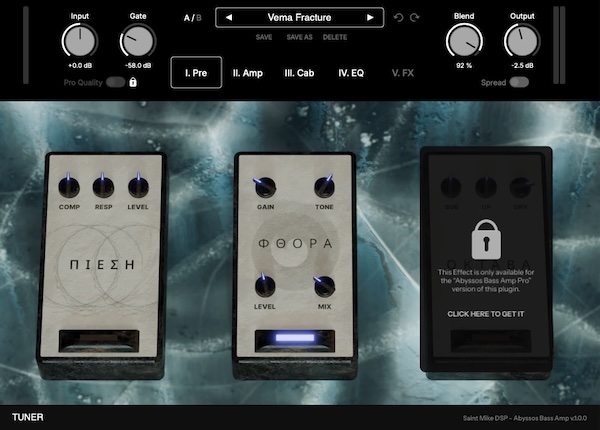Toggle the Spread switch
The height and width of the screenshot is (430, 600).
tap(519, 82)
